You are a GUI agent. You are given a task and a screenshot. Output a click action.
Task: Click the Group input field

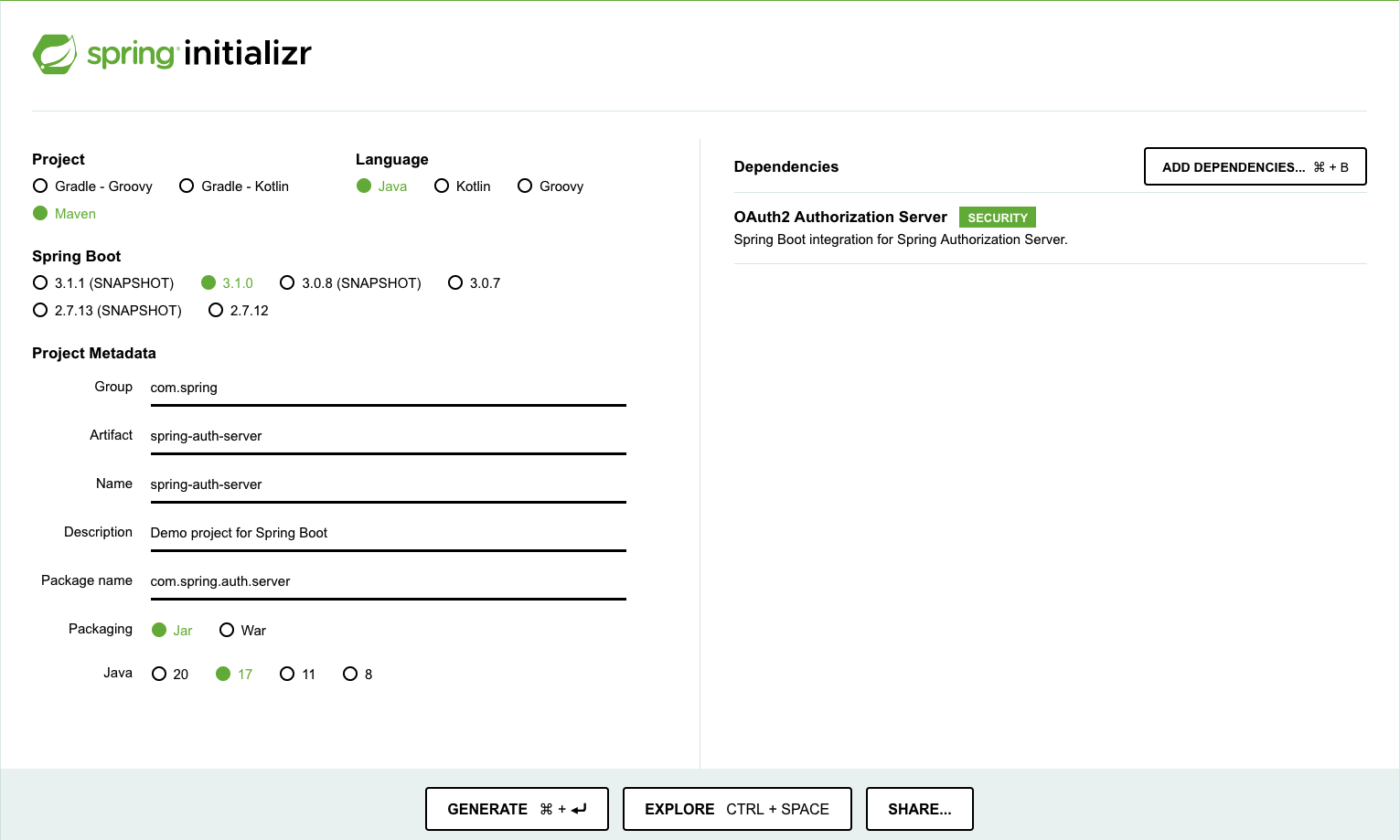tap(388, 388)
